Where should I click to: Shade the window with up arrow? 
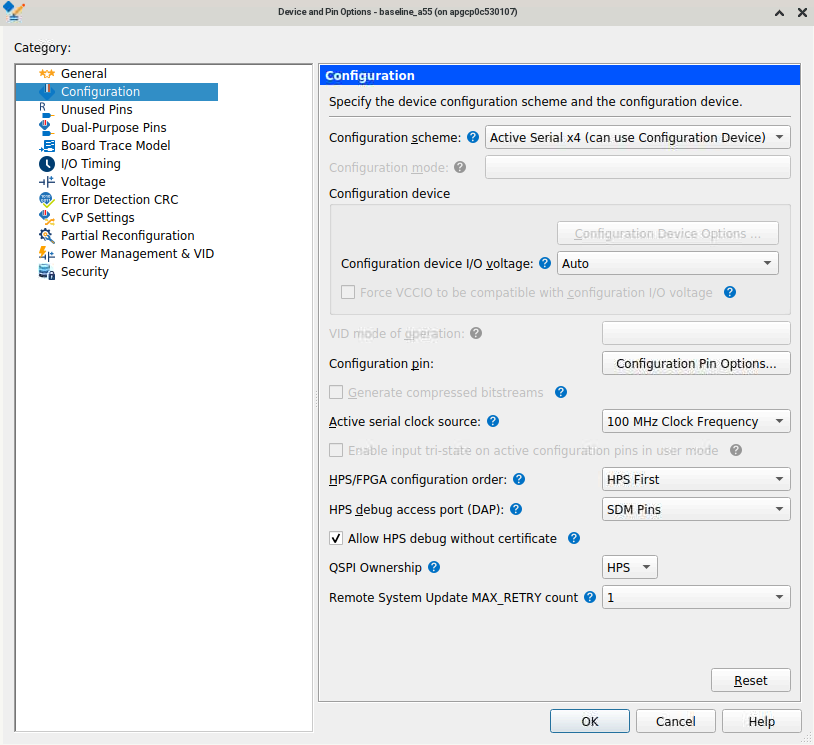click(x=779, y=12)
